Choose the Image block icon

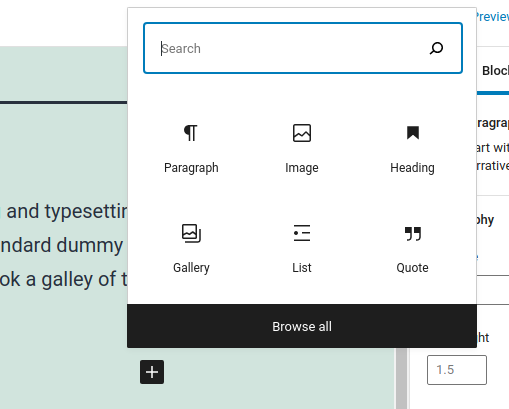[x=302, y=133]
